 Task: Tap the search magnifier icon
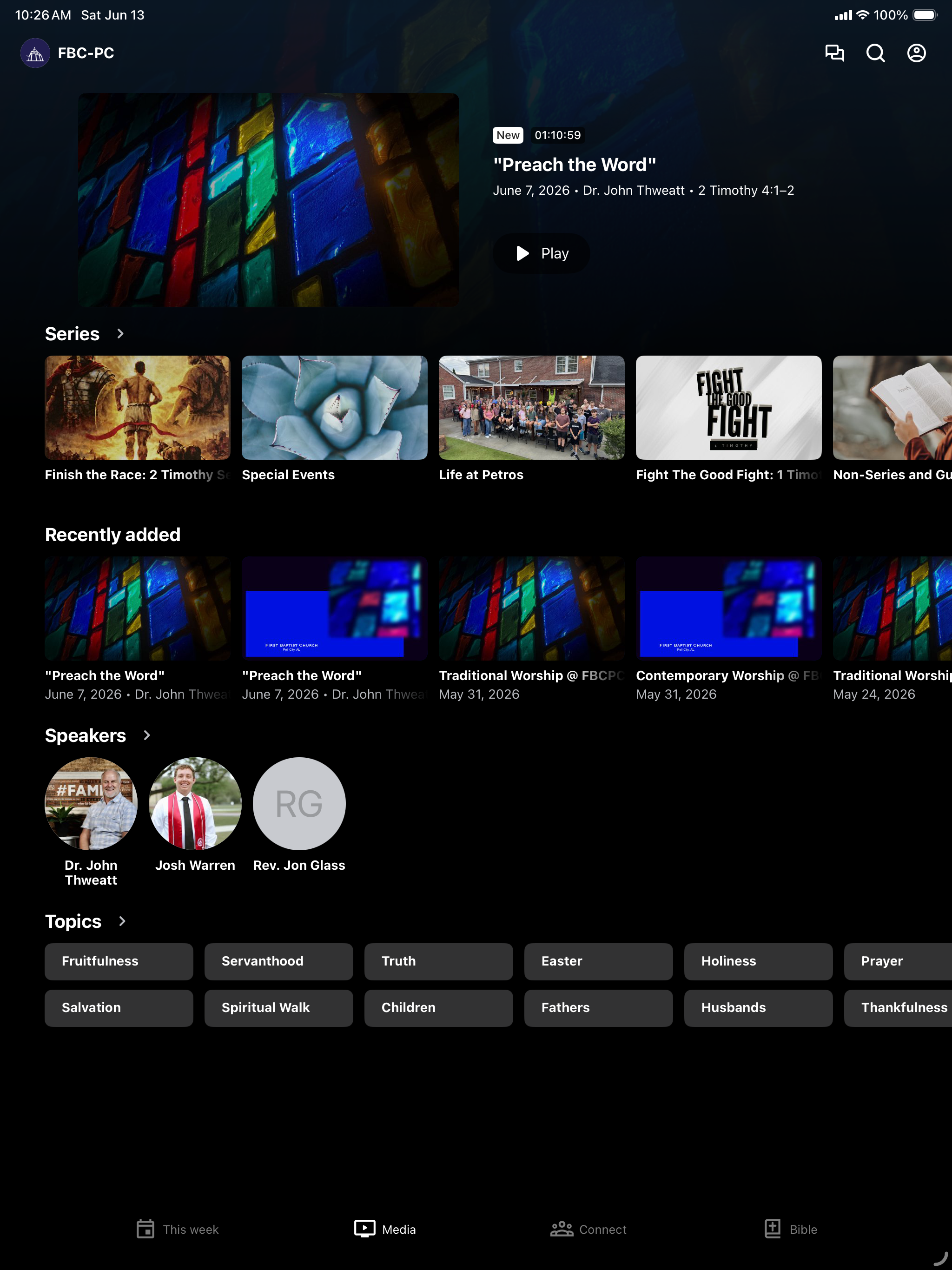(875, 53)
